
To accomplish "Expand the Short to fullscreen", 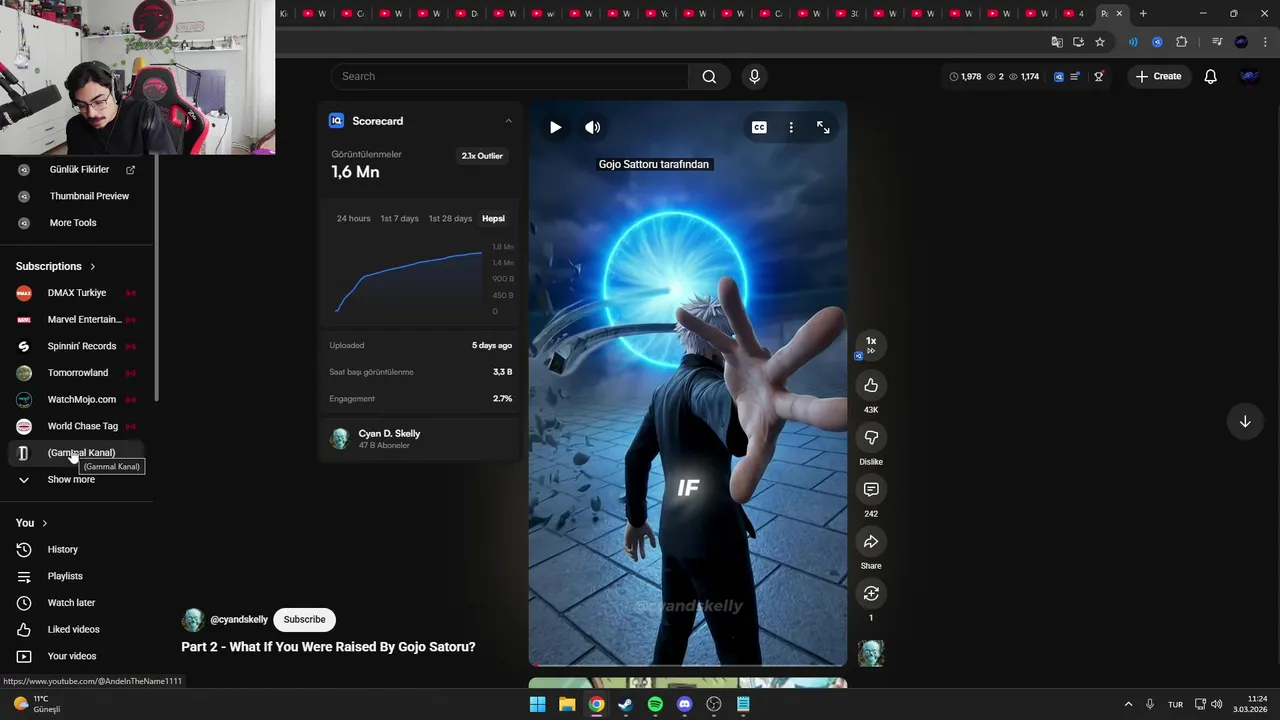I will click(x=823, y=127).
